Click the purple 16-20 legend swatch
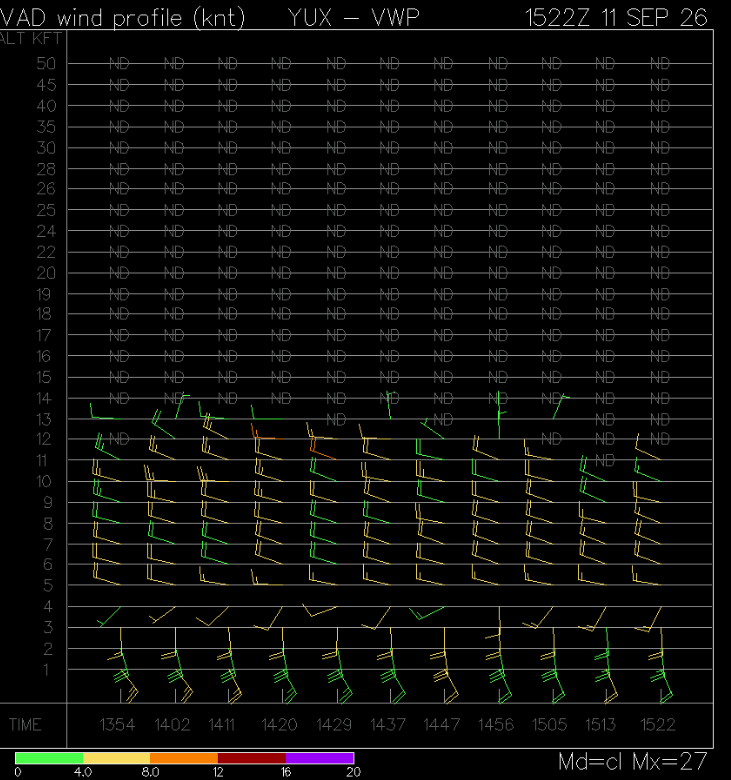This screenshot has width=731, height=780. tap(319, 758)
